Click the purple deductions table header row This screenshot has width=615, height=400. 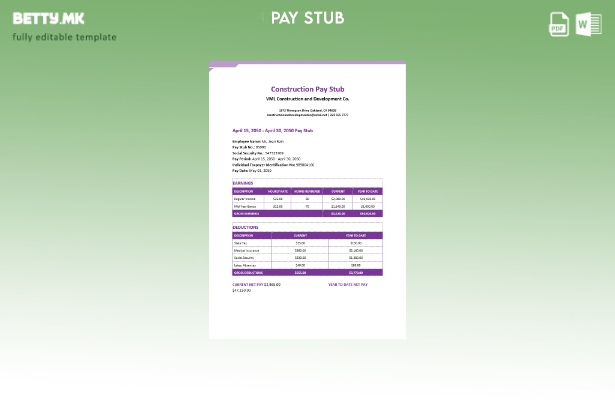307,235
